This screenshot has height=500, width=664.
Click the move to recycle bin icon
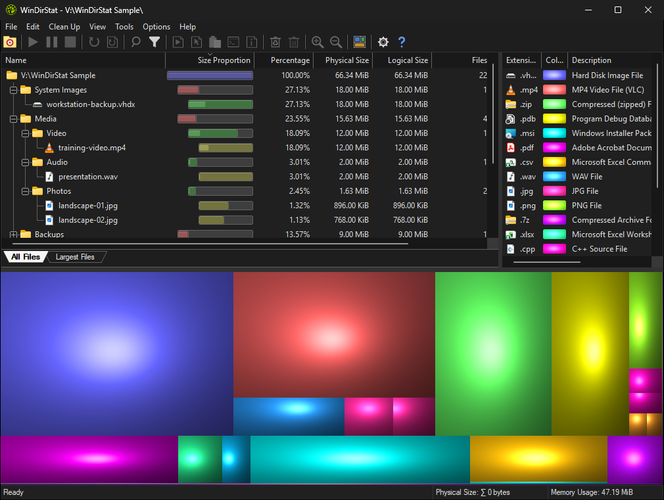point(275,42)
